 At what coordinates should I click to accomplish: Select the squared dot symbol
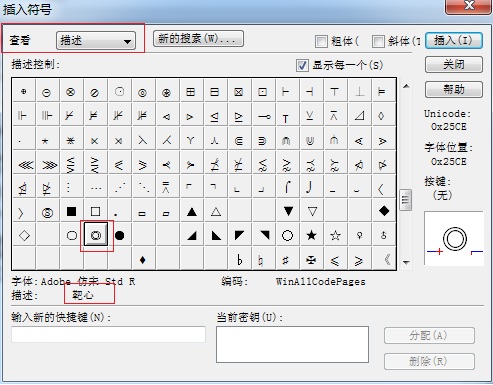click(x=262, y=92)
